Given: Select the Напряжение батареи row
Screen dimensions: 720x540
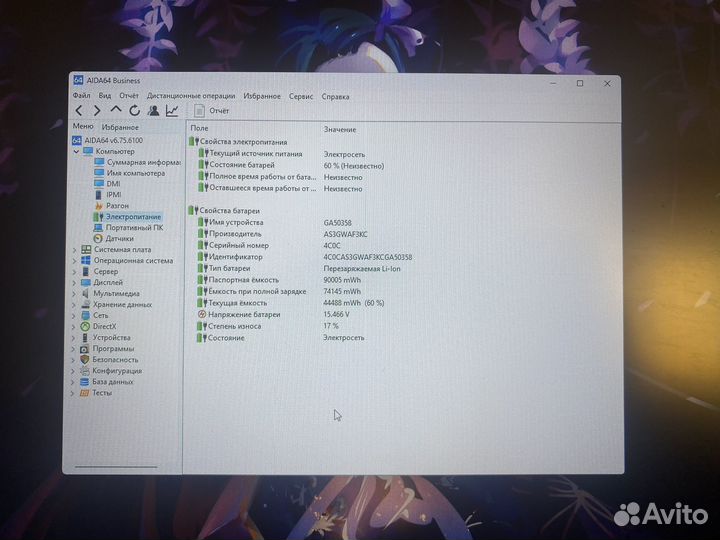Looking at the screenshot, I should [x=273, y=315].
